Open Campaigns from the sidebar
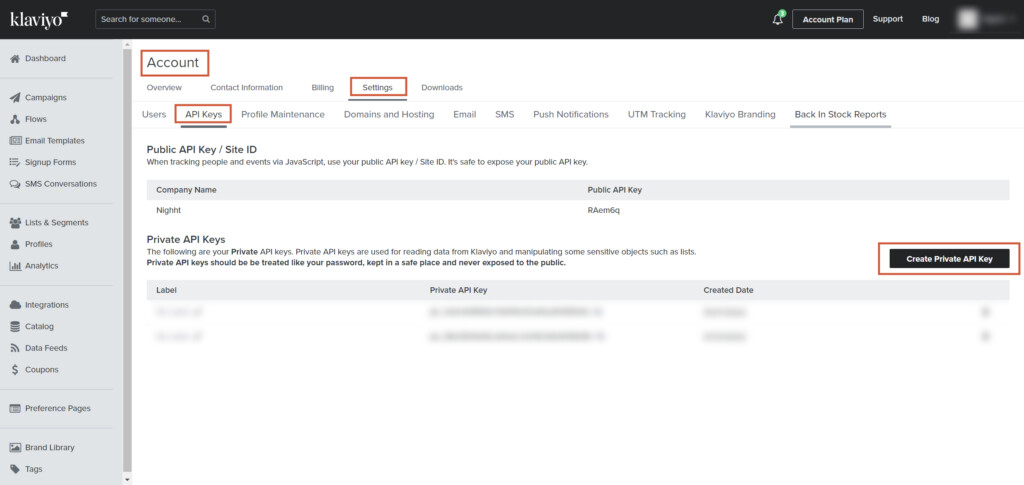 coord(46,98)
